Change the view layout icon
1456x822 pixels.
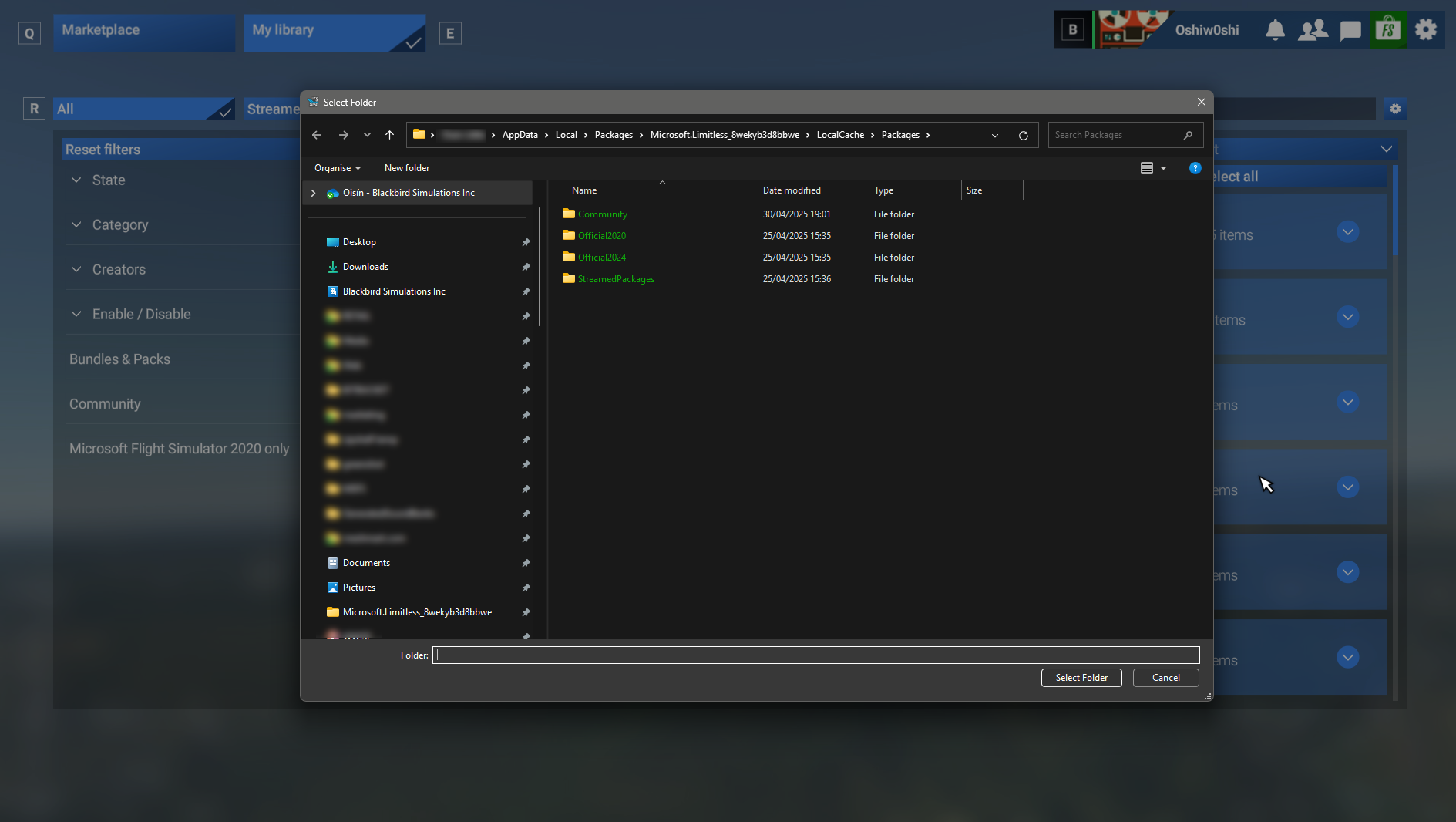coord(1147,168)
